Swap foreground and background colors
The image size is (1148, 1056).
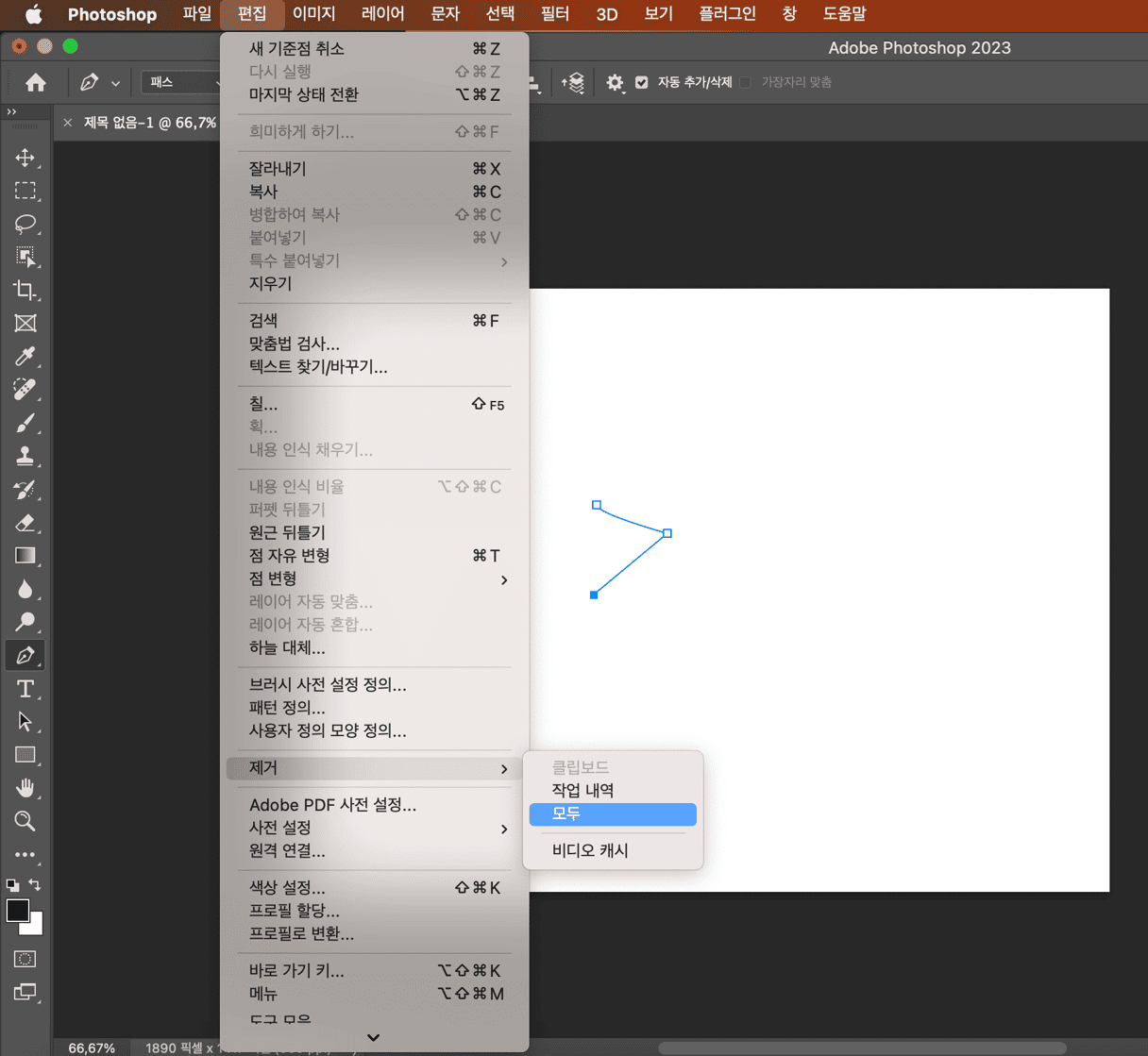click(35, 885)
